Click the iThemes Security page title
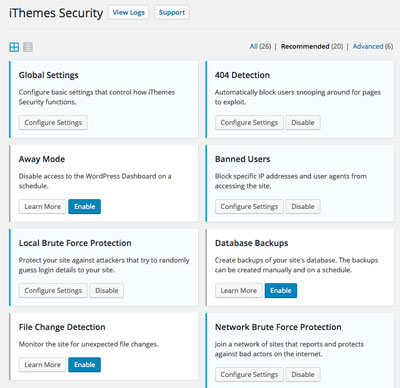Image resolution: width=400 pixels, height=388 pixels. point(56,13)
